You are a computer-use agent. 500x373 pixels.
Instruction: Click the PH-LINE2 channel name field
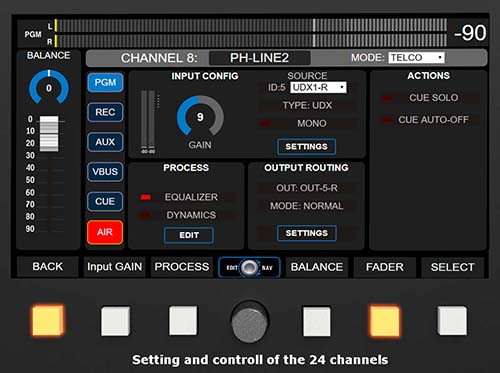tap(260, 58)
